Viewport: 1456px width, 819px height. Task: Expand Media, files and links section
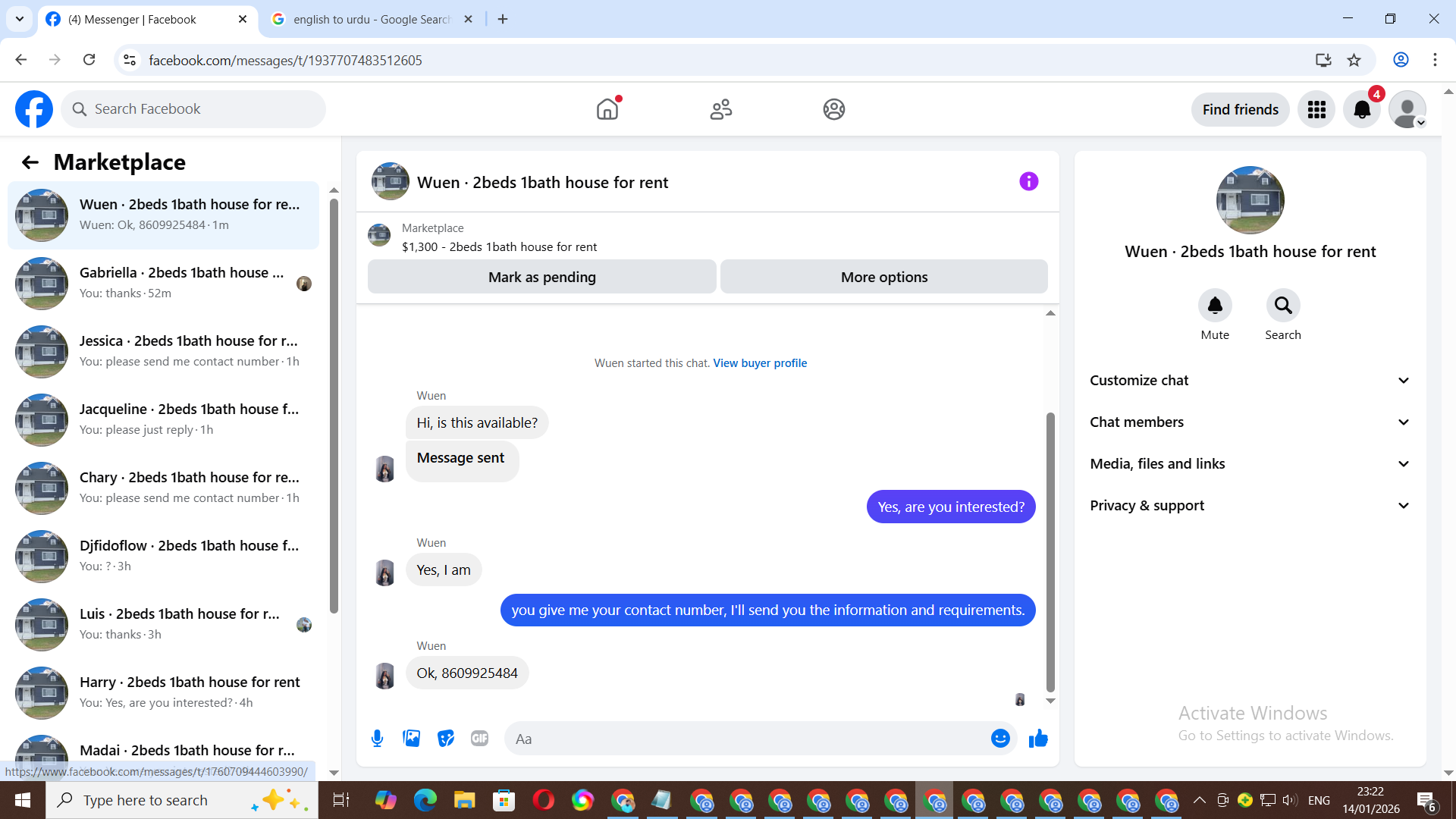1250,464
